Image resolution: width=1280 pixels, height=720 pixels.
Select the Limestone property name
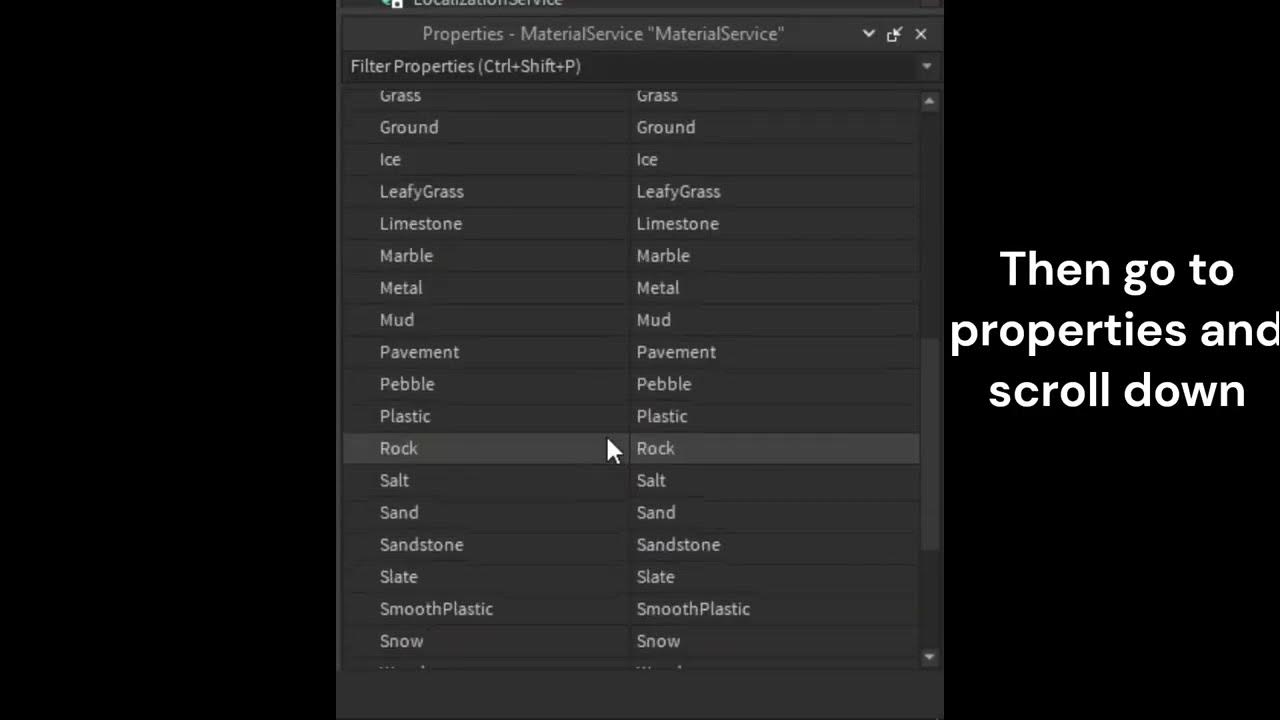pyautogui.click(x=421, y=223)
